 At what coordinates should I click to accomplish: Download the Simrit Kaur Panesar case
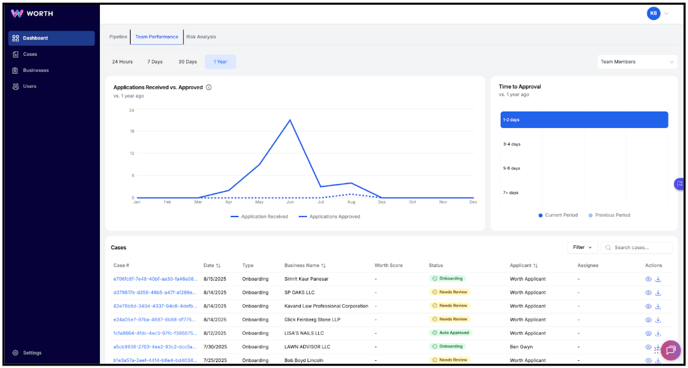point(658,279)
